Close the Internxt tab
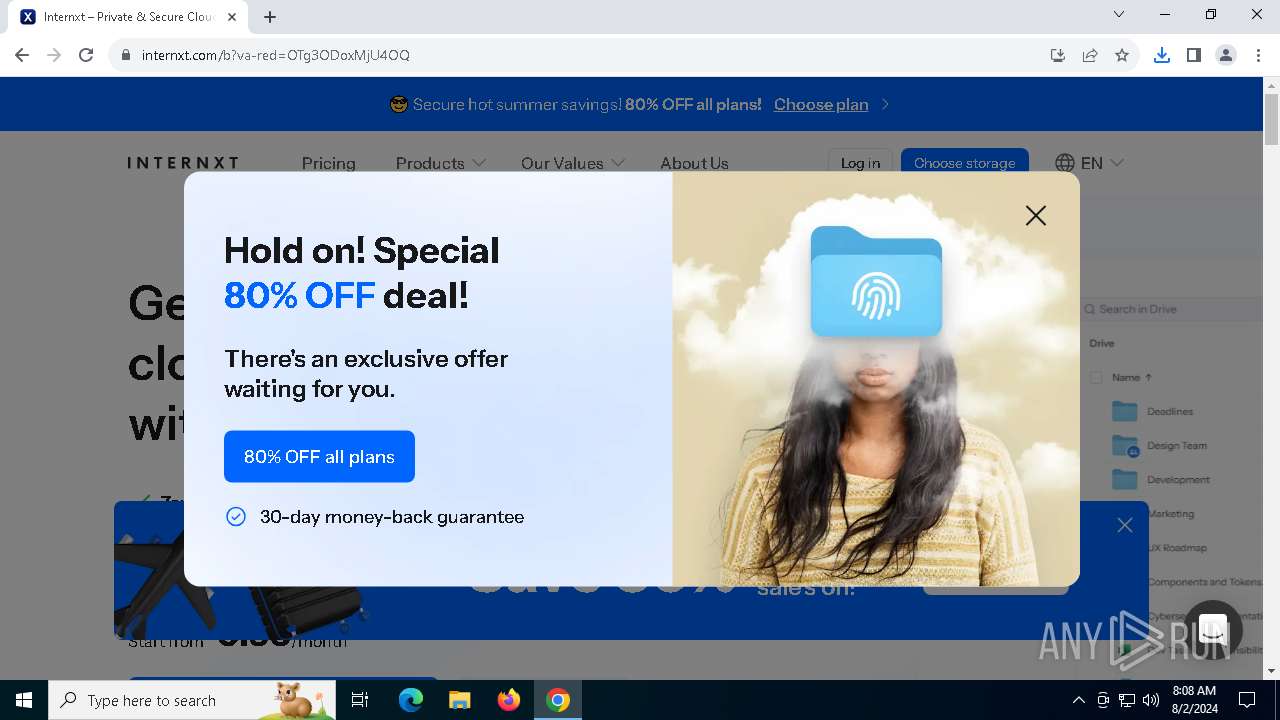Image resolution: width=1280 pixels, height=720 pixels. (x=232, y=17)
